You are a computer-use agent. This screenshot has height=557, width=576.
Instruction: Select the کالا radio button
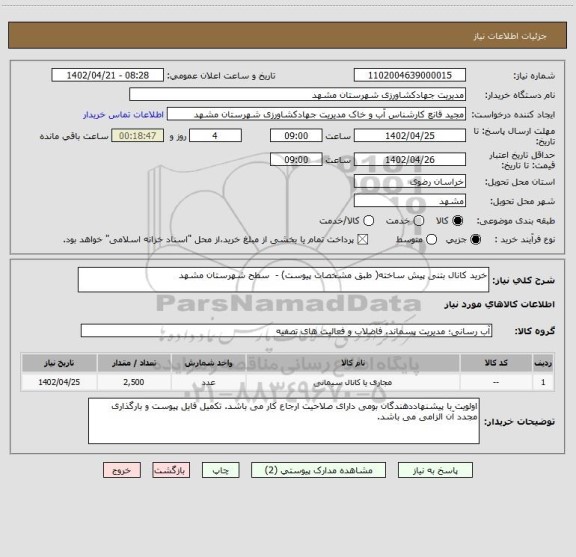click(x=458, y=221)
